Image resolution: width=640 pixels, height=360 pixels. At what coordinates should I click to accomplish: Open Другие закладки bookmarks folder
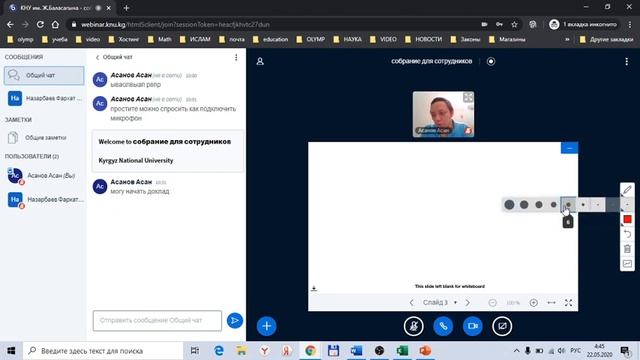(x=607, y=40)
